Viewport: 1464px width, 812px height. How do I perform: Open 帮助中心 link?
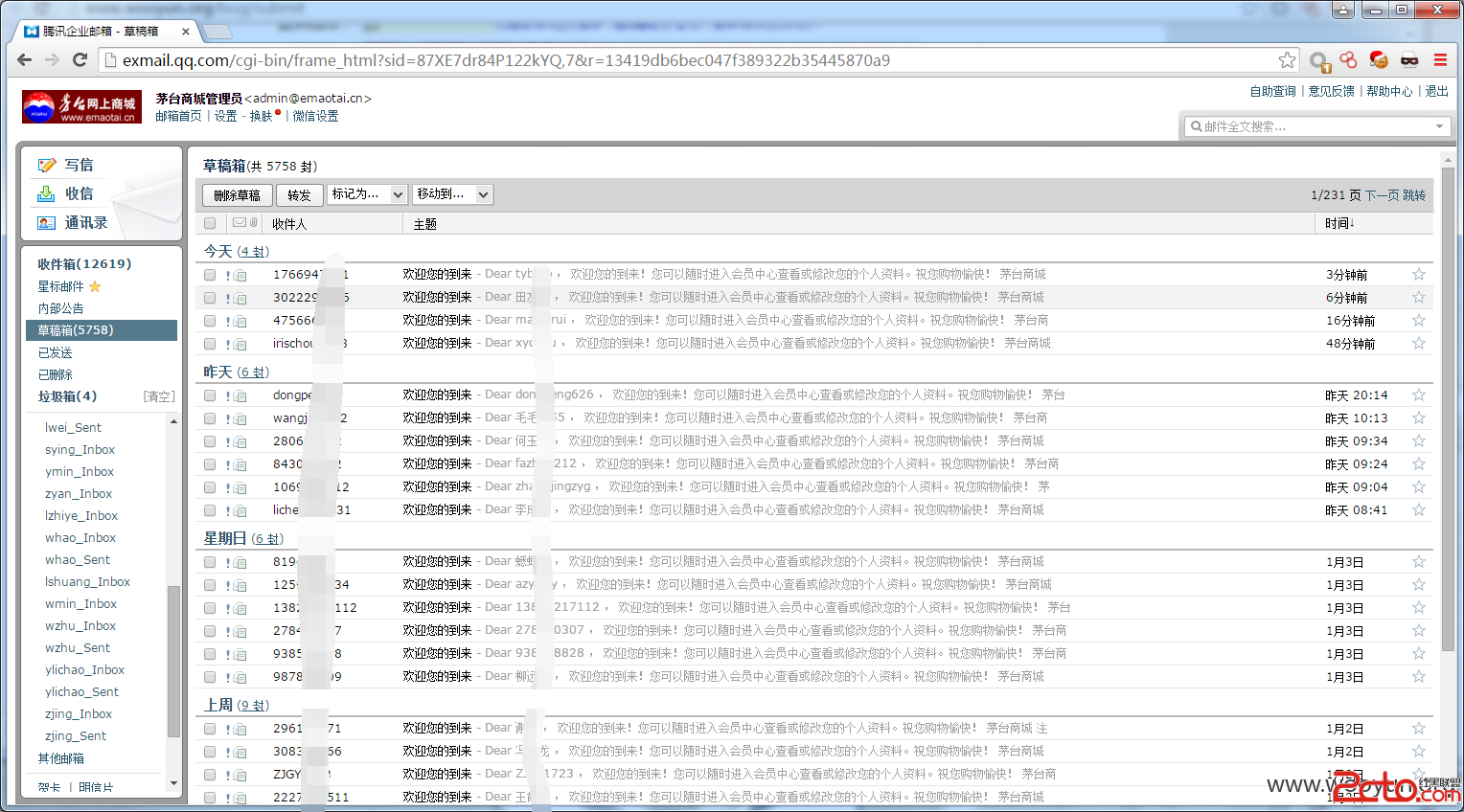click(x=1389, y=91)
